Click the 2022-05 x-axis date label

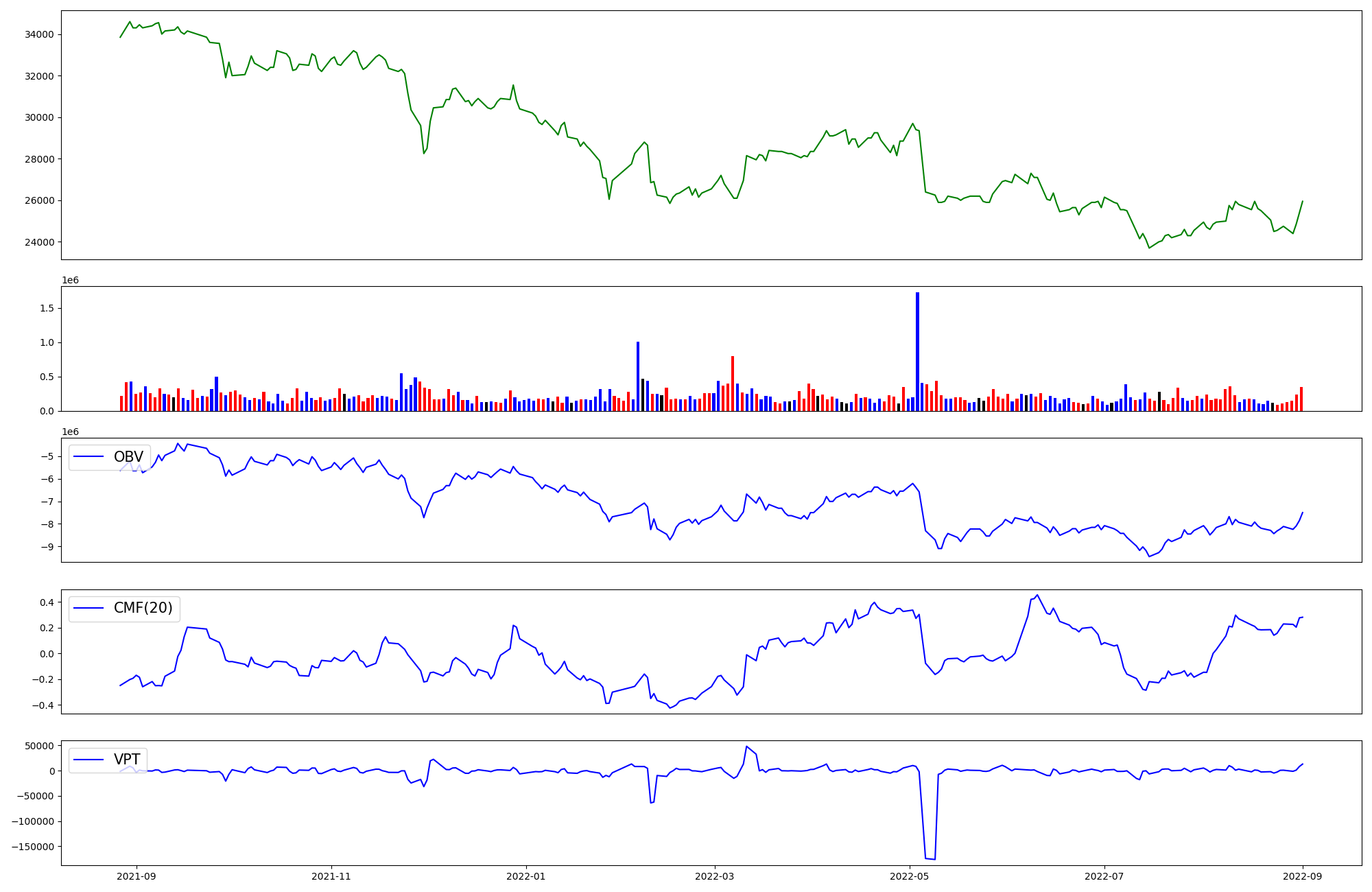[x=910, y=876]
